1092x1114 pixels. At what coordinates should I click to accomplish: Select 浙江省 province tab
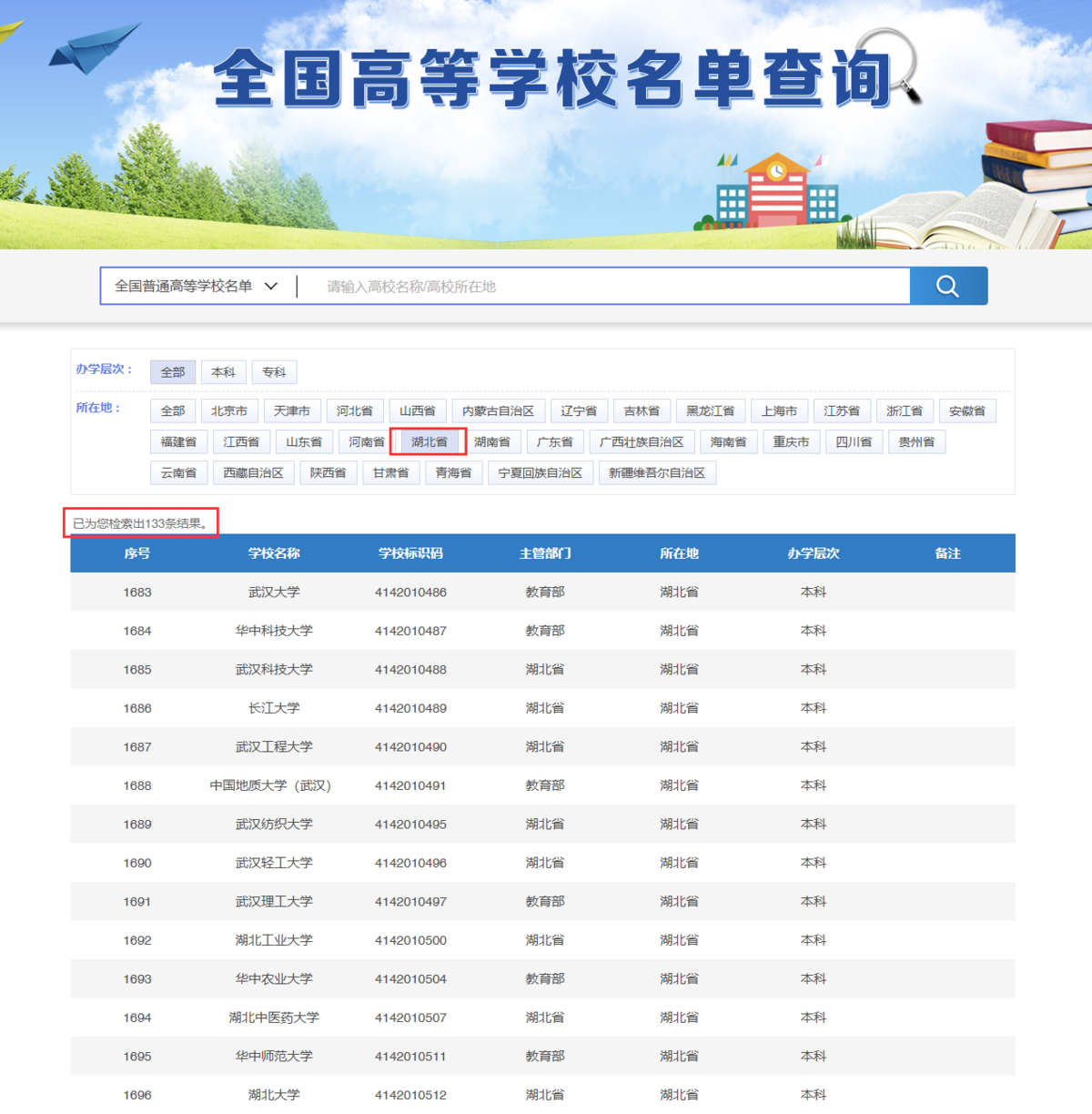tap(905, 411)
